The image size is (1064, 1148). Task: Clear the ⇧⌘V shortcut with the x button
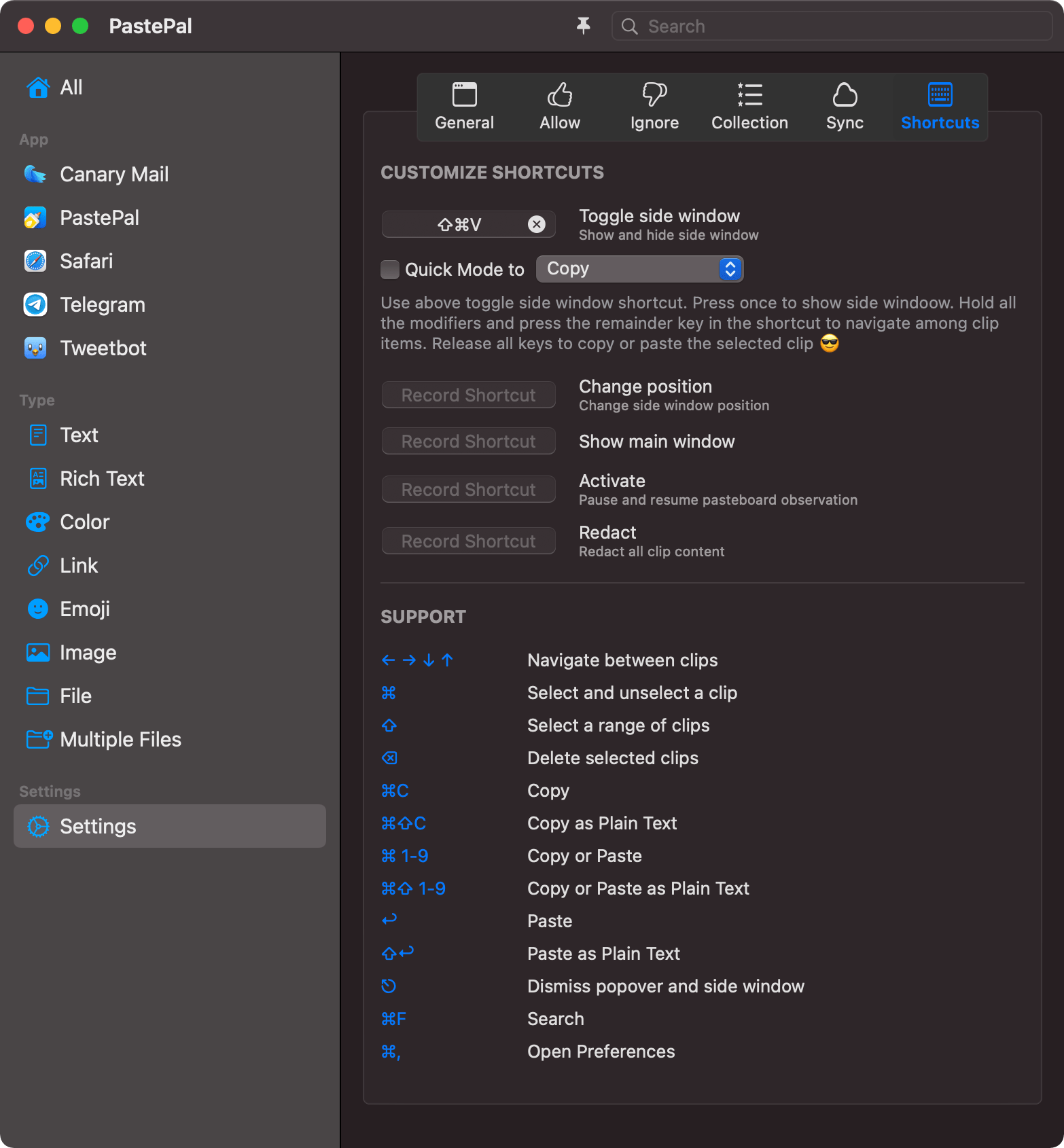[x=537, y=225]
